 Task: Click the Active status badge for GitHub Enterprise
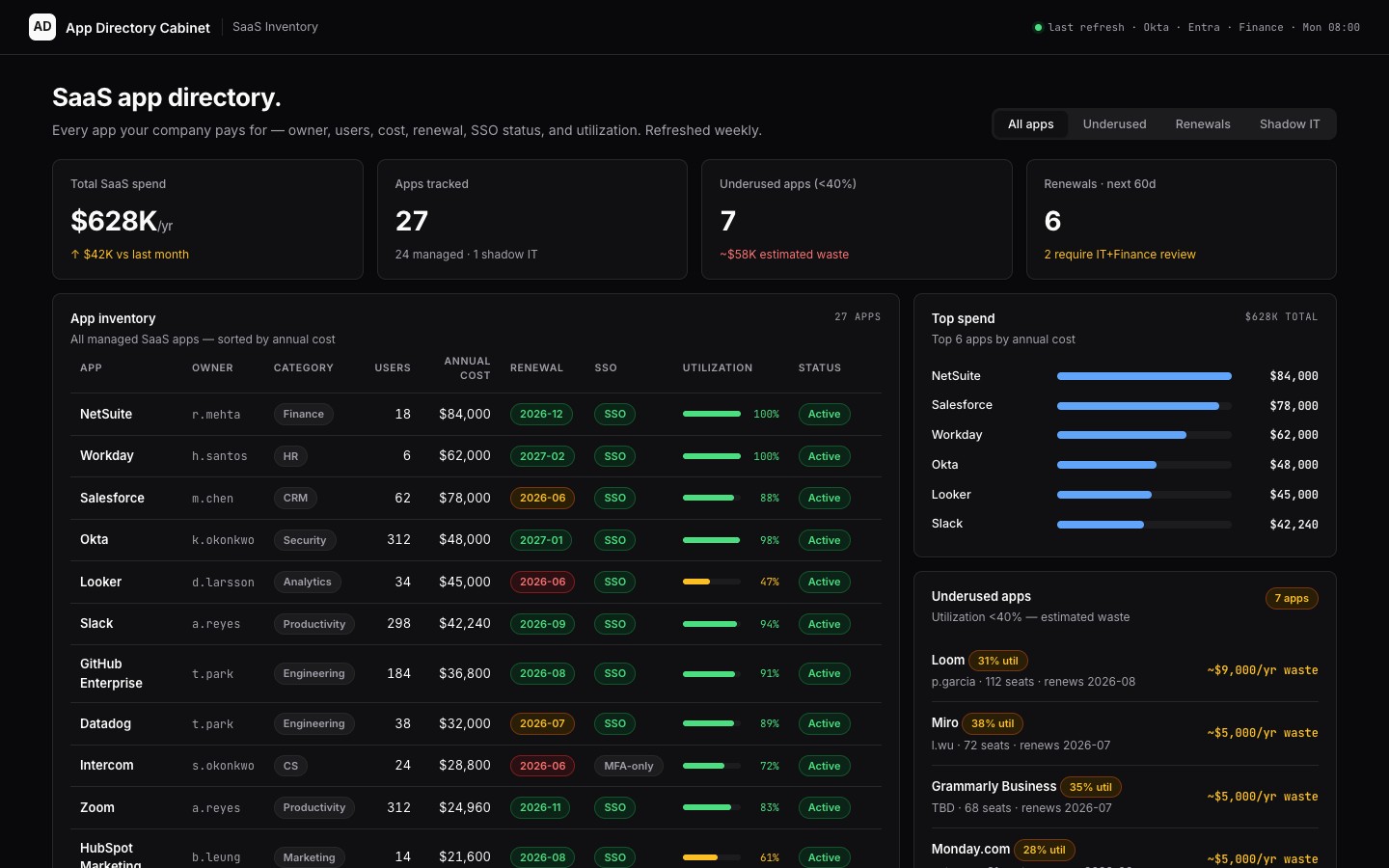click(x=824, y=673)
